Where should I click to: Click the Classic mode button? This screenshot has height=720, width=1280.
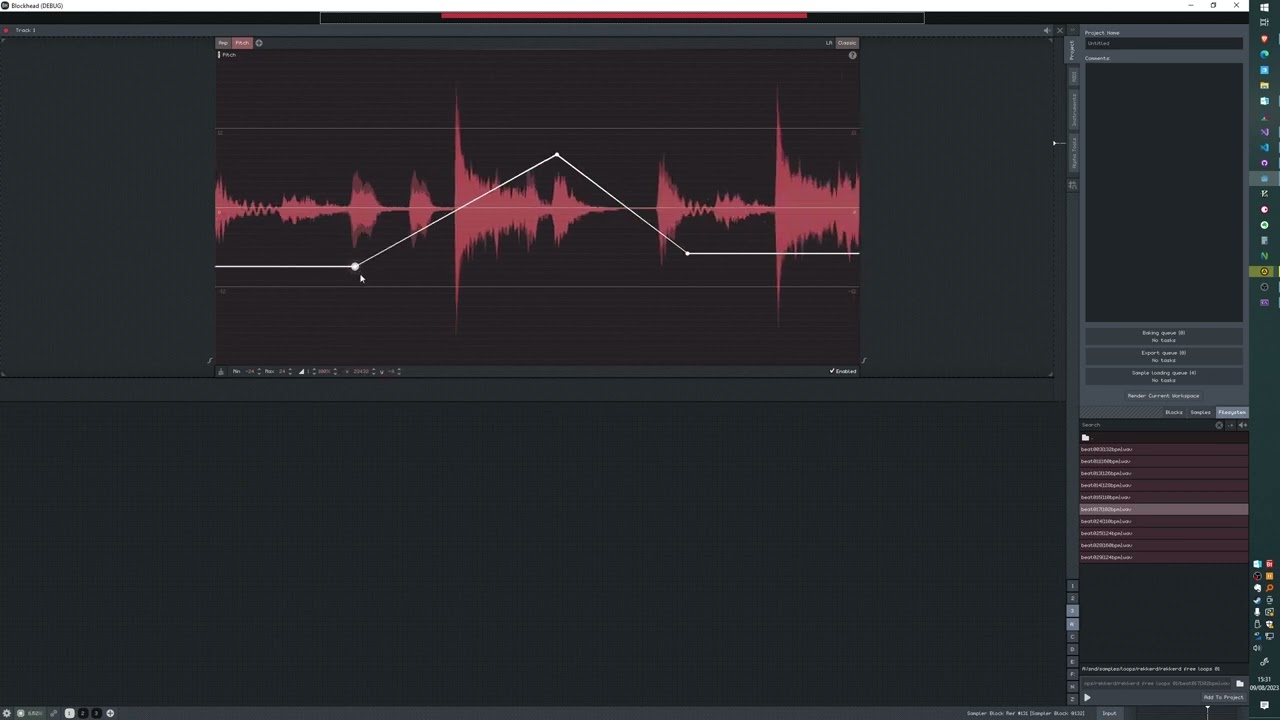point(847,43)
